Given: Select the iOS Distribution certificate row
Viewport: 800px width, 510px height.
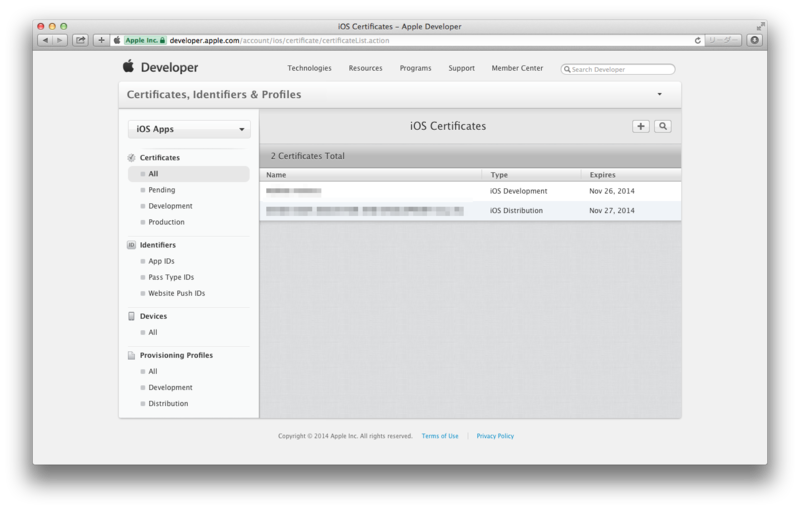Looking at the screenshot, I should pyautogui.click(x=470, y=211).
